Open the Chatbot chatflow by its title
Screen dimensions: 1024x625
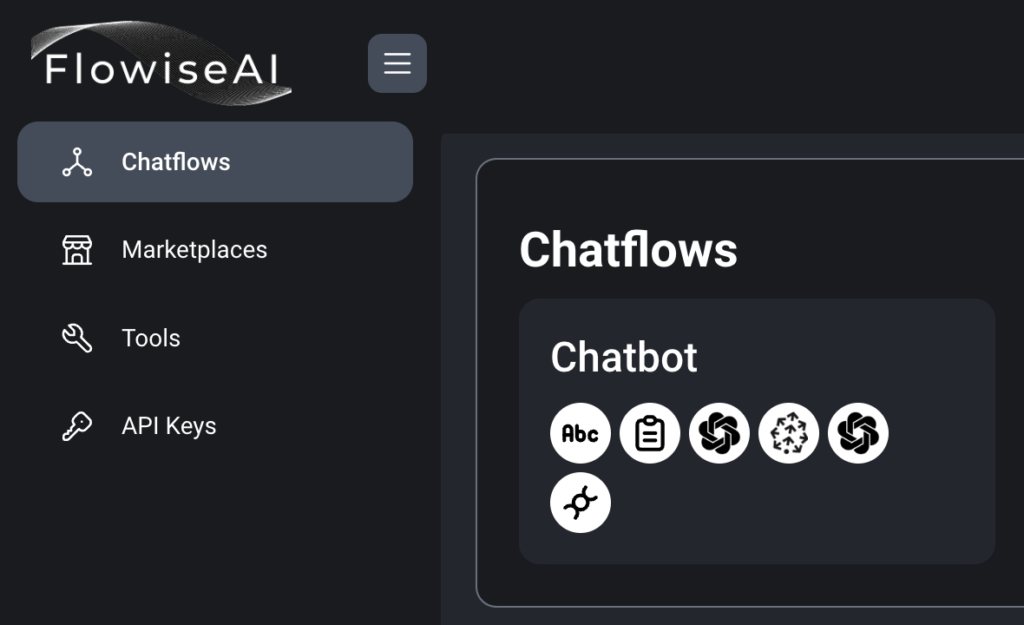pos(624,357)
